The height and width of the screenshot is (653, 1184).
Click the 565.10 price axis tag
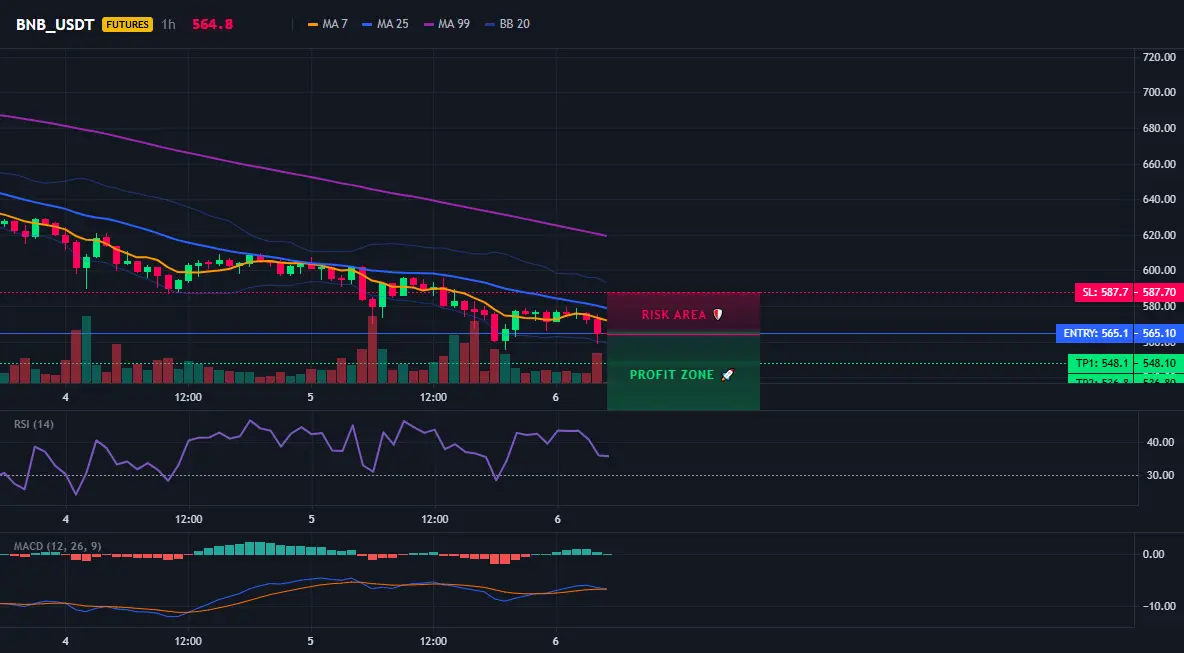[x=1159, y=333]
